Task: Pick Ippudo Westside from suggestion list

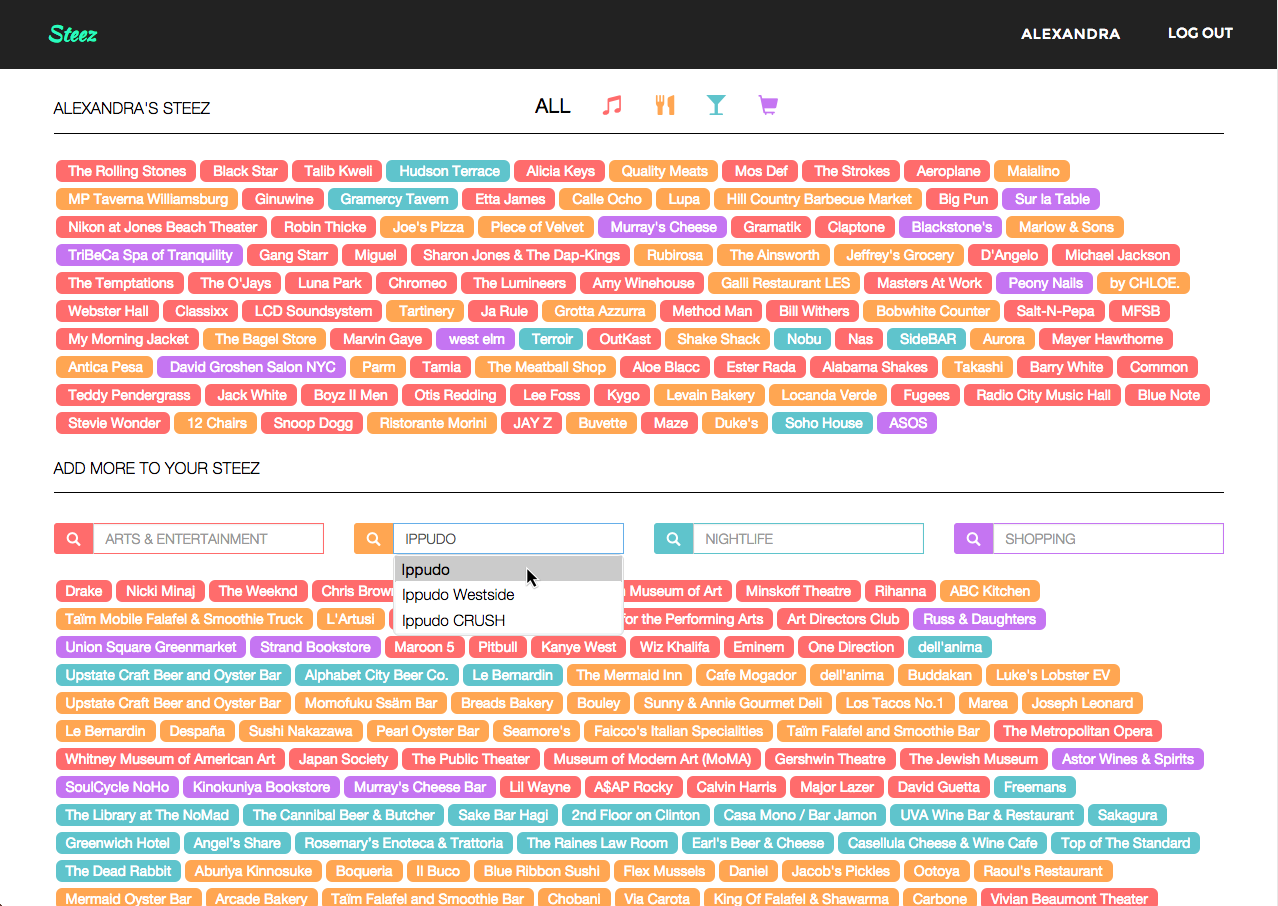Action: point(508,595)
